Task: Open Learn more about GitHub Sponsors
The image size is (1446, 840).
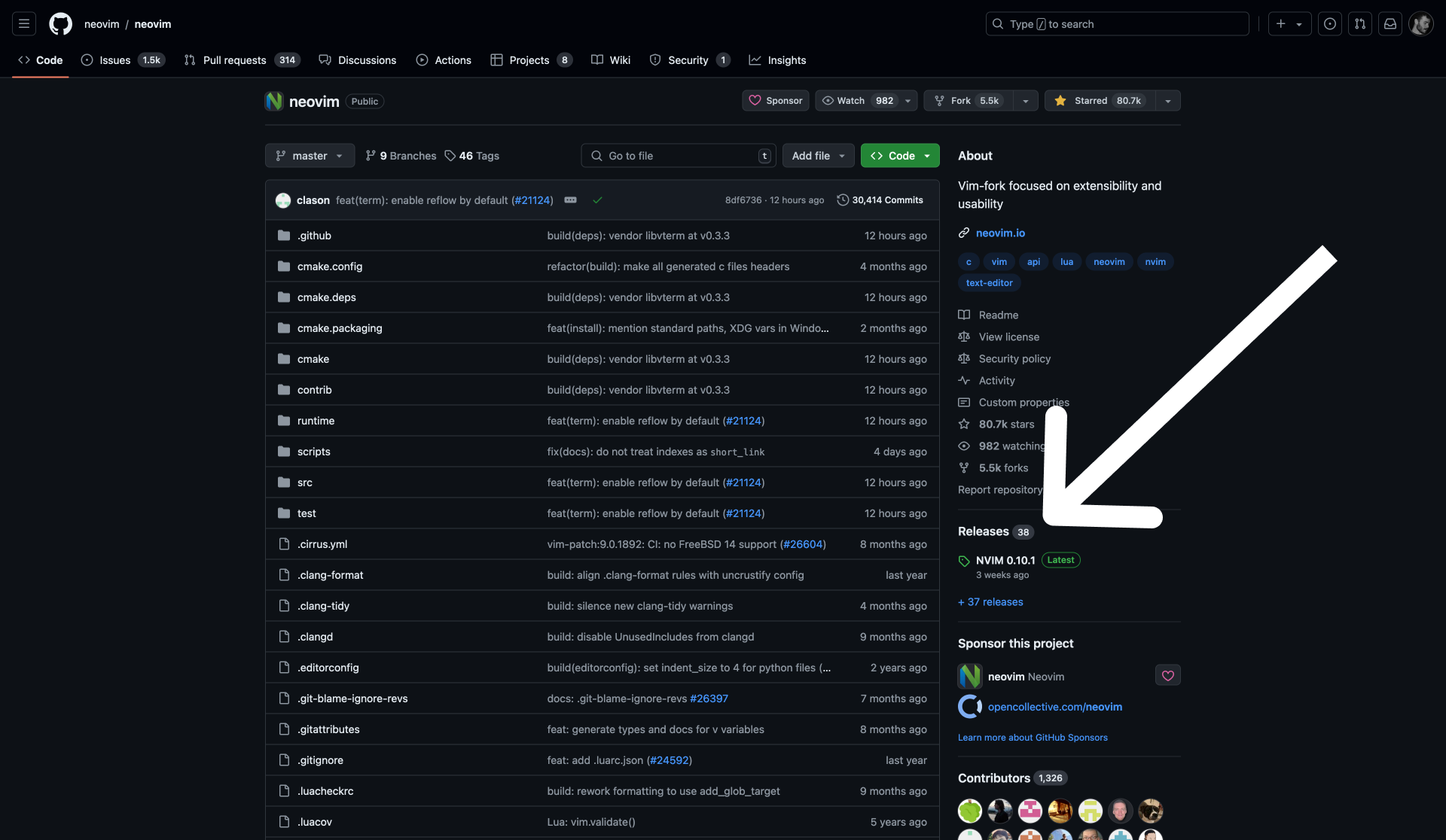Action: tap(1033, 738)
